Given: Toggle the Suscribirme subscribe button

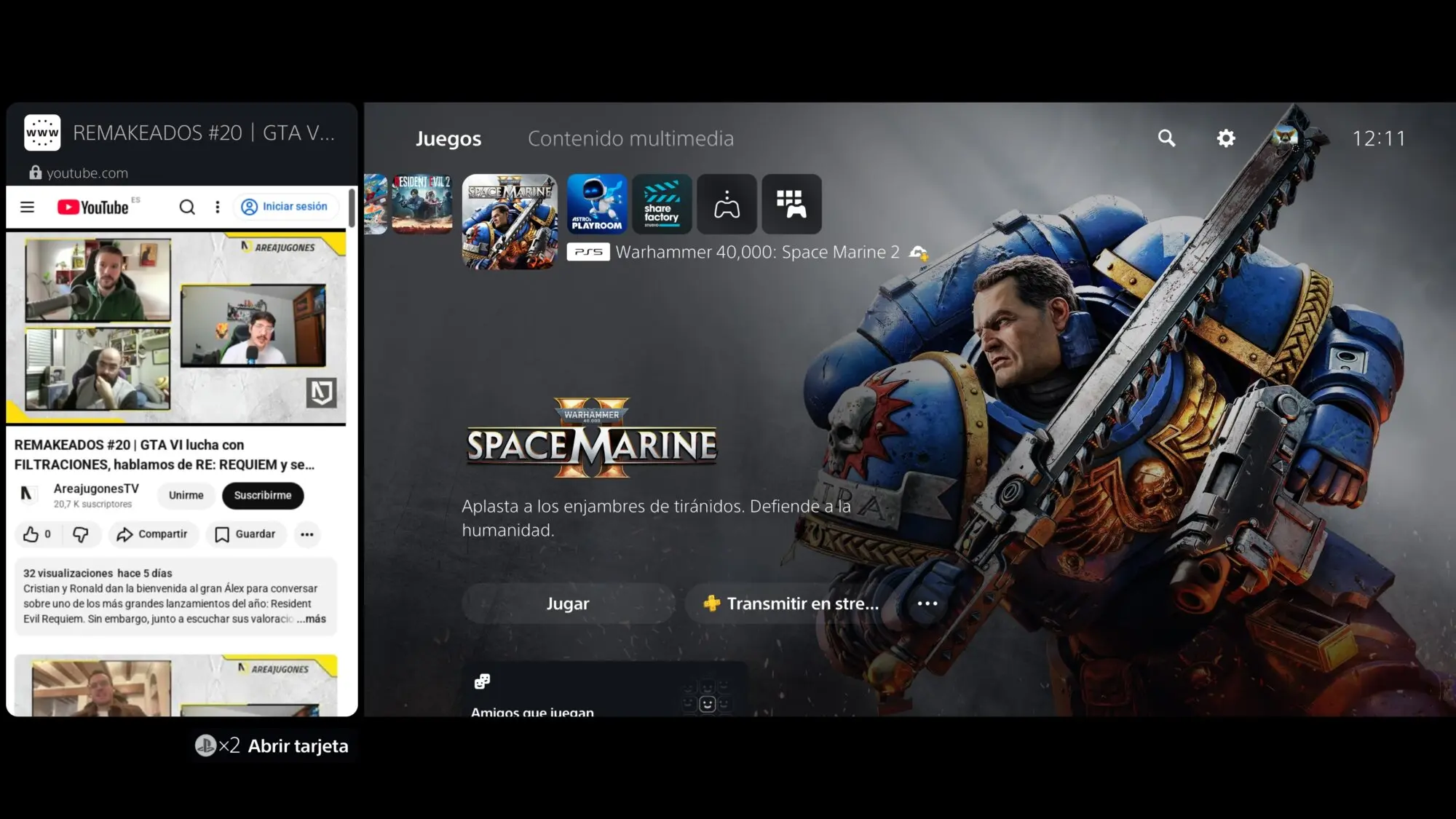Looking at the screenshot, I should (x=262, y=495).
